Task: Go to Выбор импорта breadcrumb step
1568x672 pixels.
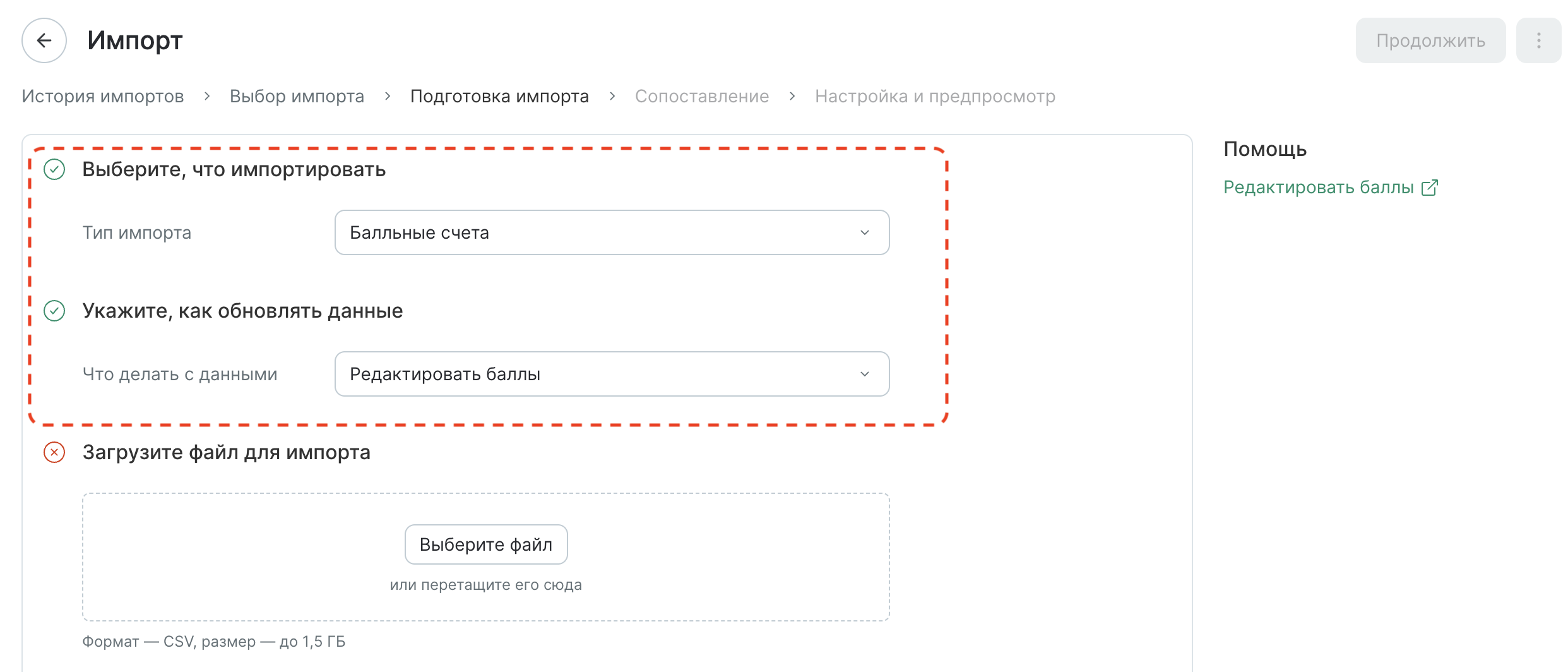Action: click(297, 96)
